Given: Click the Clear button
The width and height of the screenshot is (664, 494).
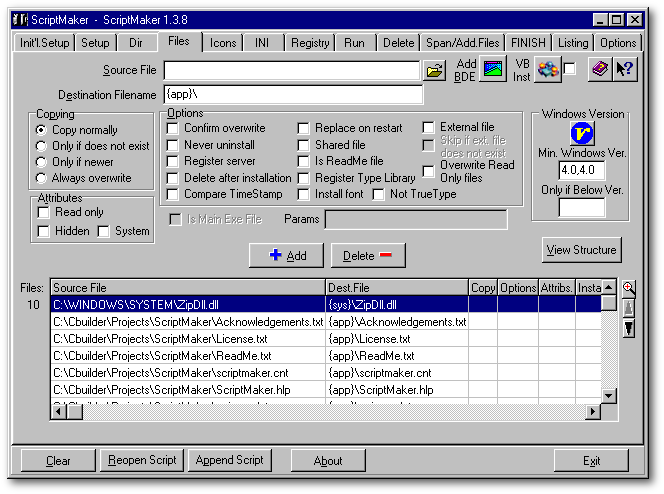Looking at the screenshot, I should click(x=58, y=461).
